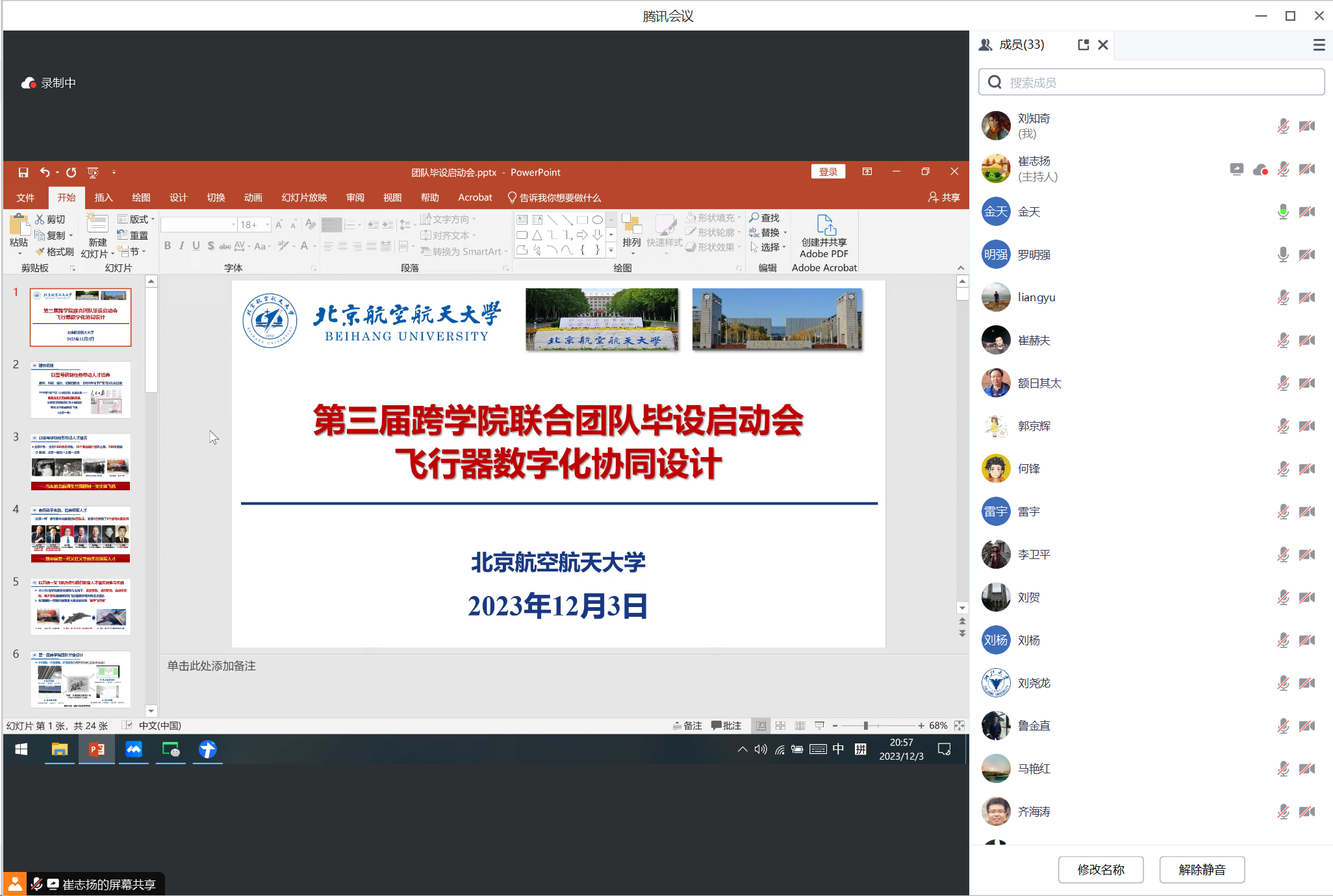Expand the 替换 (Replace) dropdown arrow
The width and height of the screenshot is (1333, 896).
785,232
